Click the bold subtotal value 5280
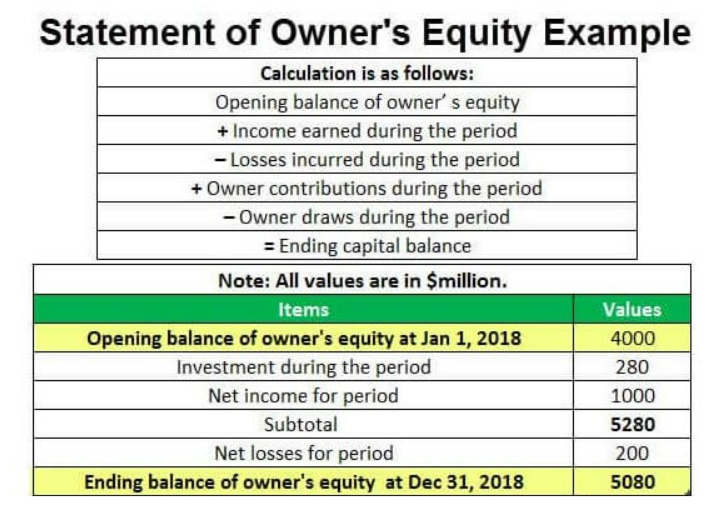 tap(632, 424)
